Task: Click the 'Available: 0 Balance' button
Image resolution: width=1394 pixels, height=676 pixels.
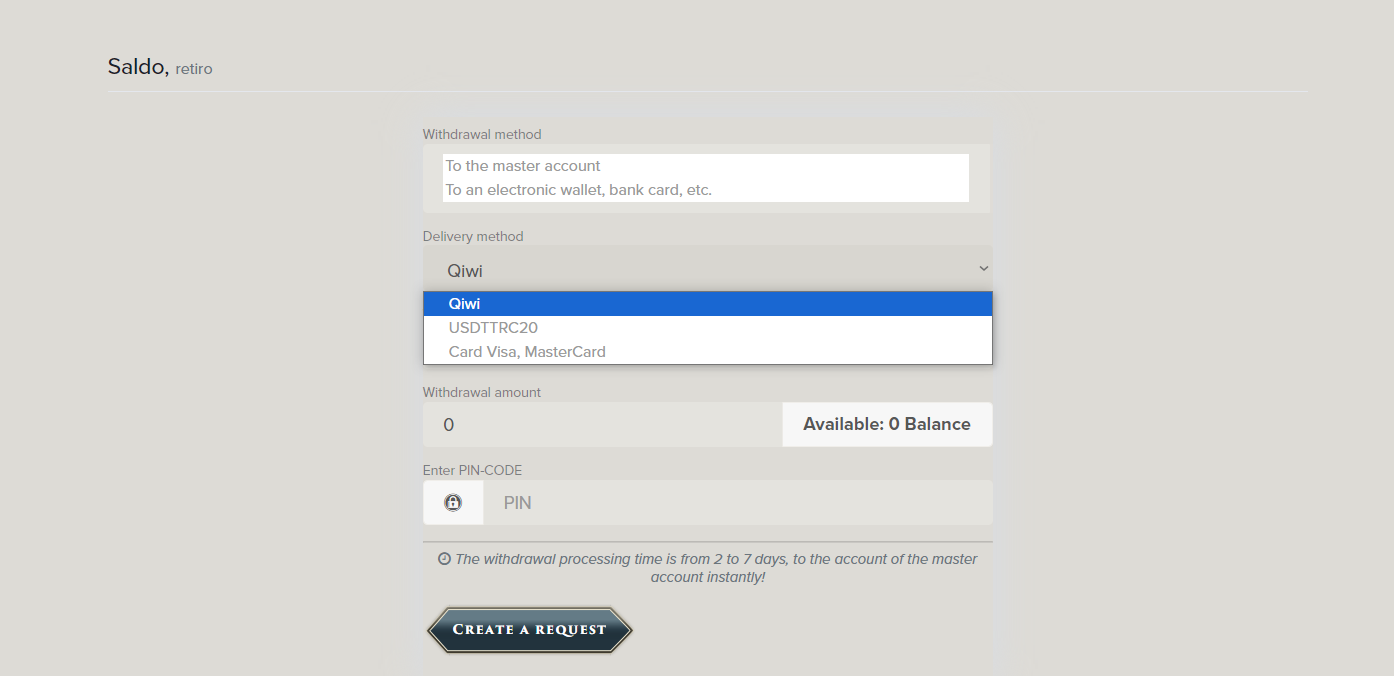Action: click(887, 425)
